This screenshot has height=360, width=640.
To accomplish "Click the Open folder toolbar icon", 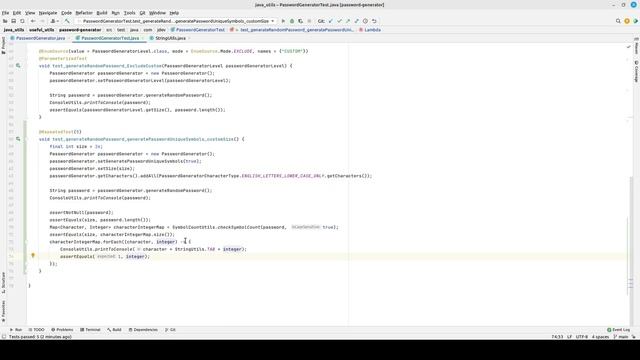I will click(x=5, y=21).
